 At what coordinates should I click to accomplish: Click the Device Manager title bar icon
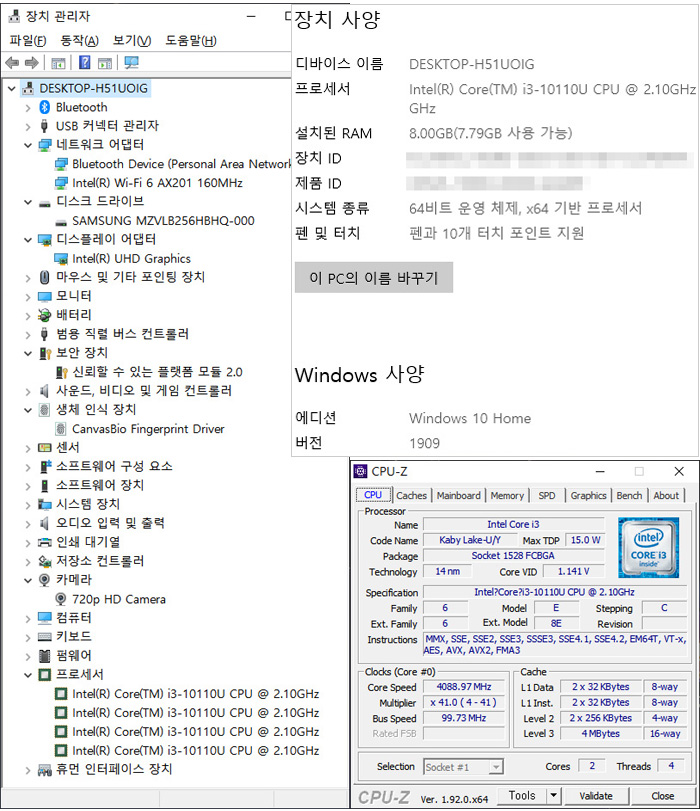14,16
